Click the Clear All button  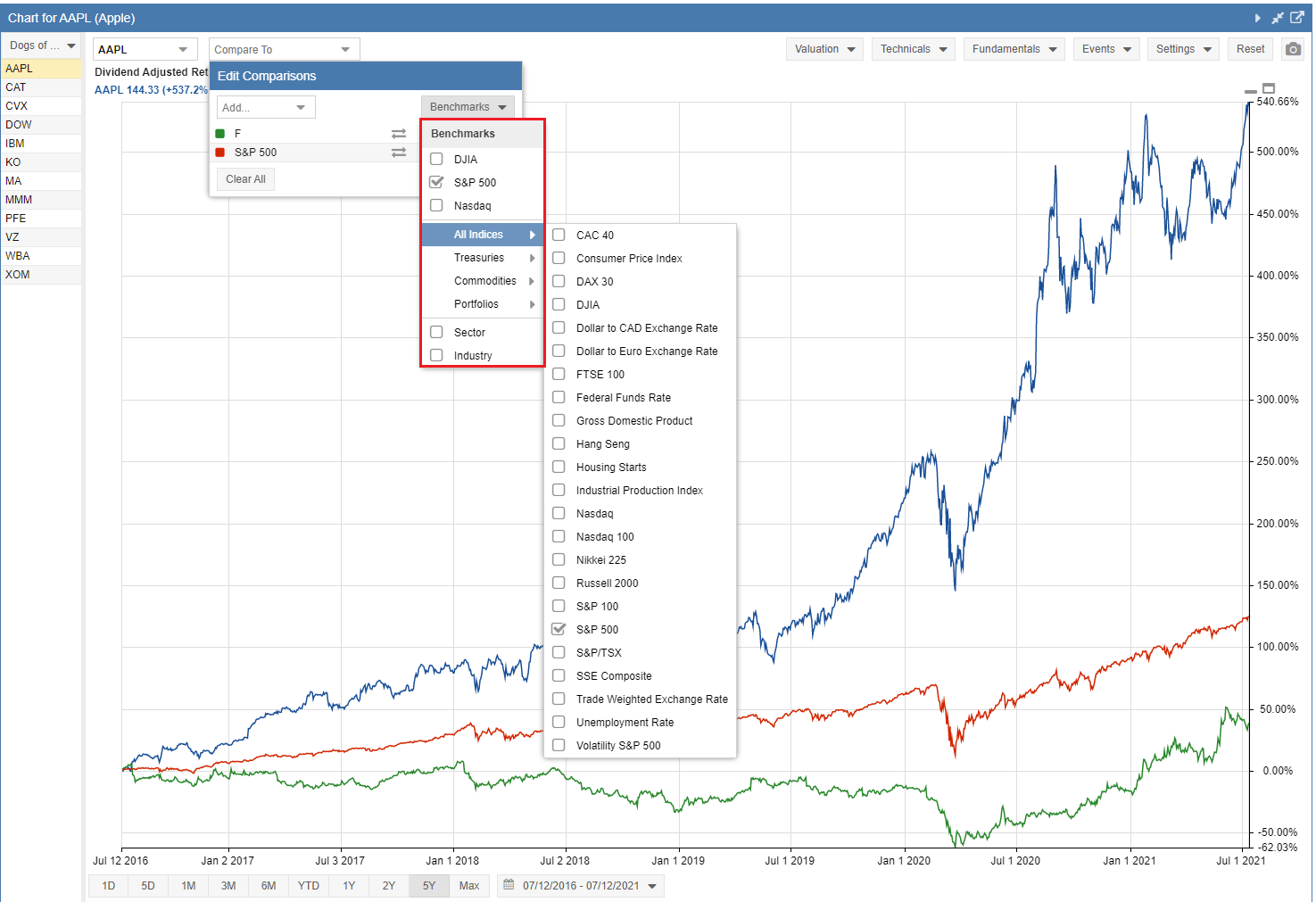[245, 179]
